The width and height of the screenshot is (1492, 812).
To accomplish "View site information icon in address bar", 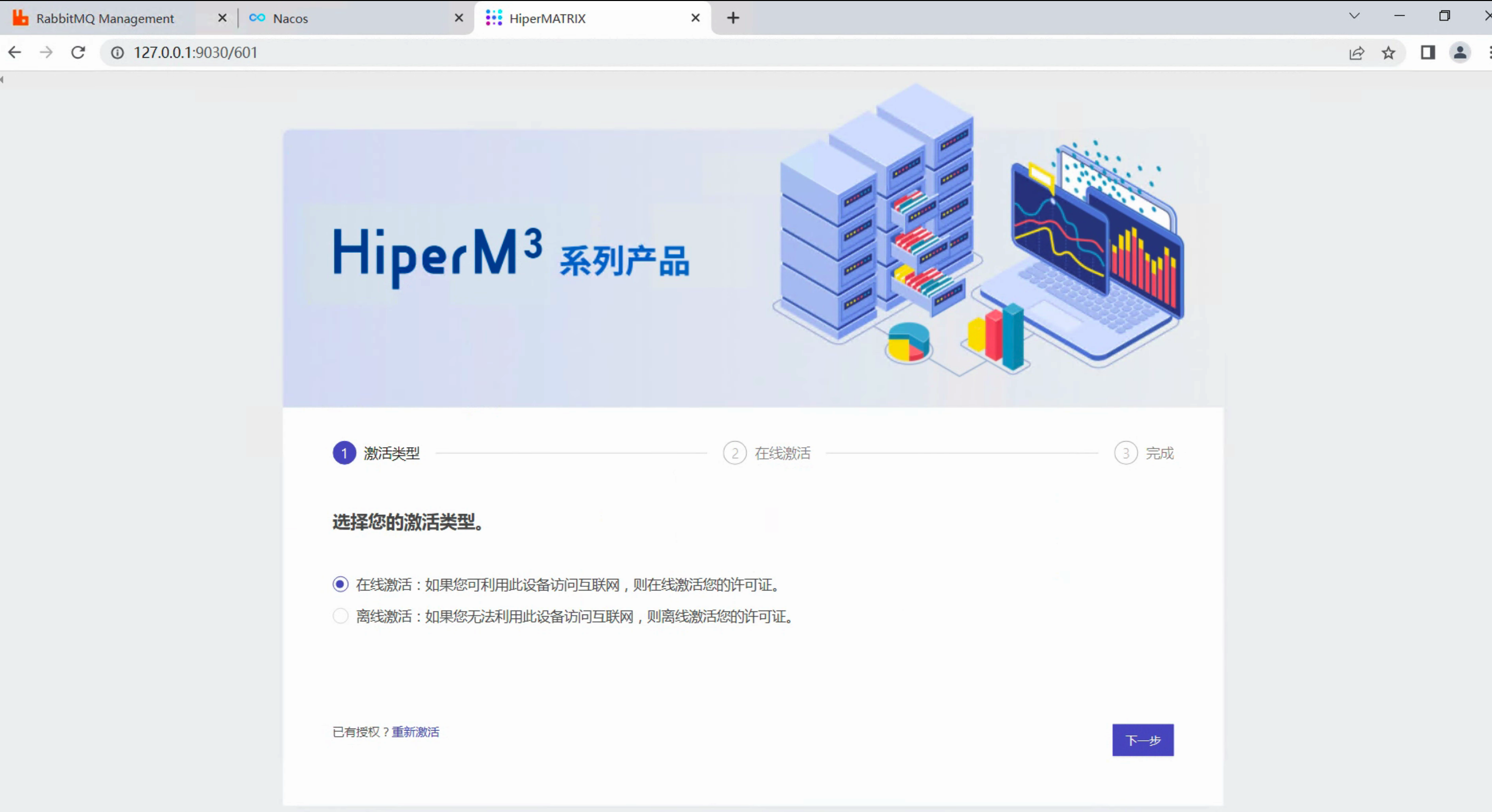I will [118, 53].
